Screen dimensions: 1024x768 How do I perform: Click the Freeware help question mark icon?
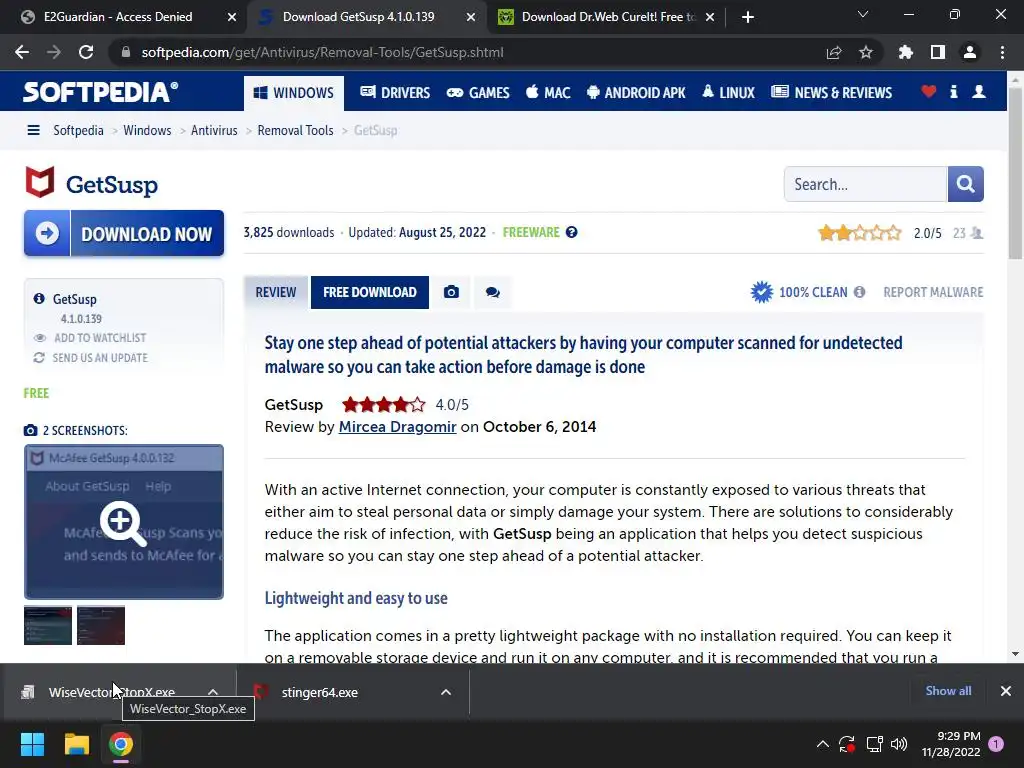[571, 232]
